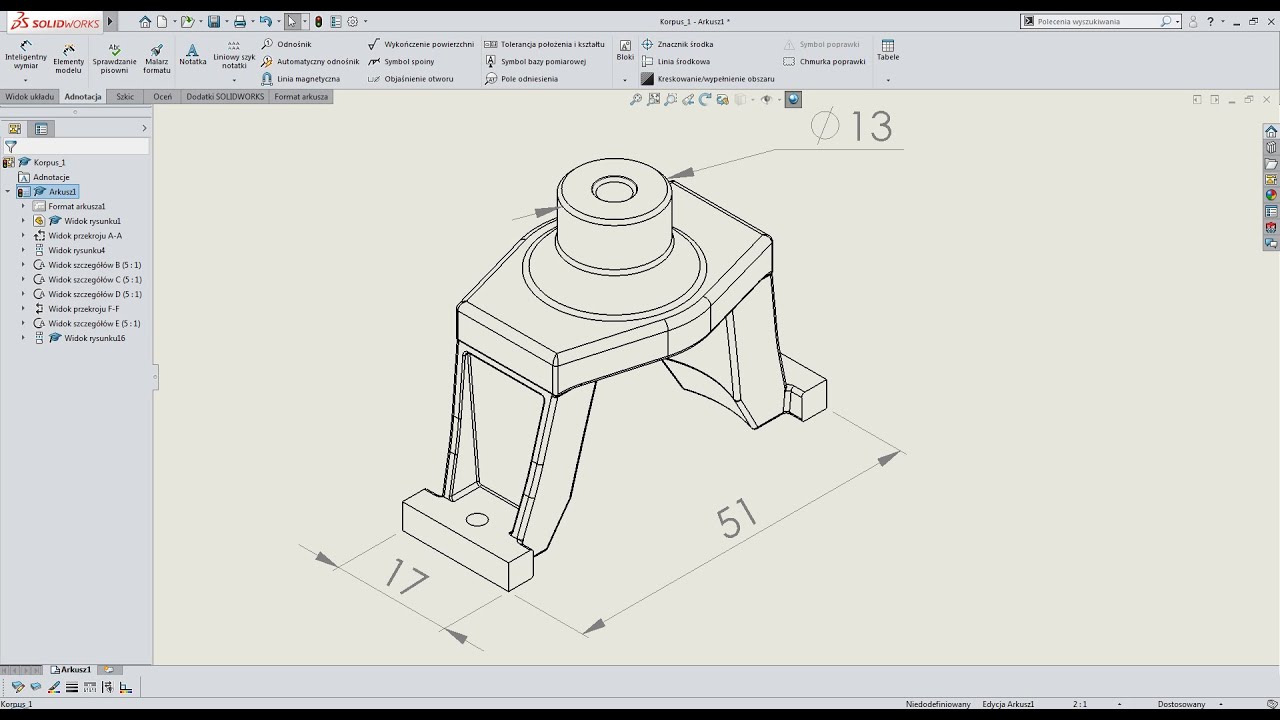Click Pole odniesienia
This screenshot has width=1280, height=720.
(521, 78)
